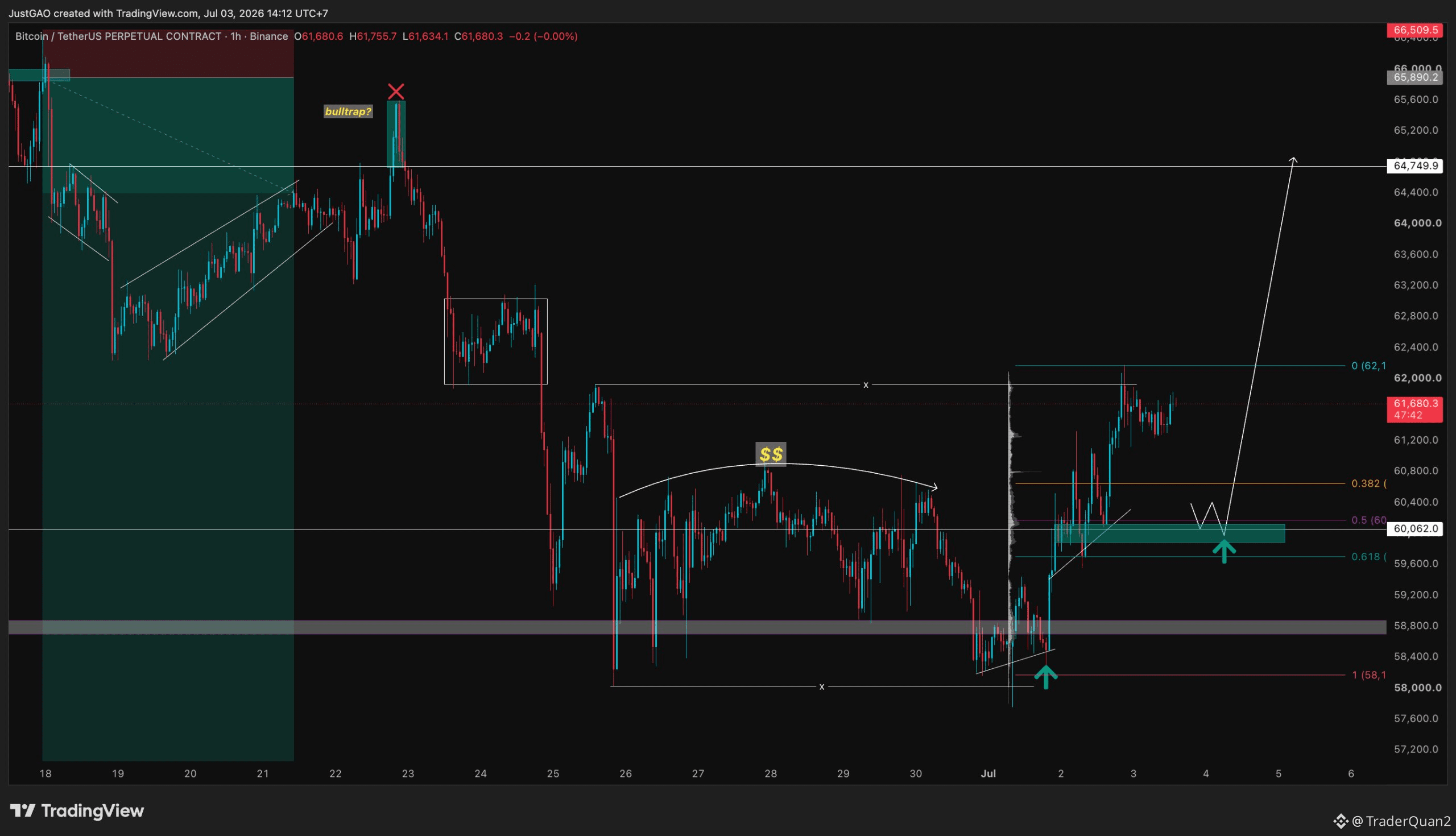The width and height of the screenshot is (1456, 836).
Task: Click the date axis label 30
Action: click(x=916, y=774)
